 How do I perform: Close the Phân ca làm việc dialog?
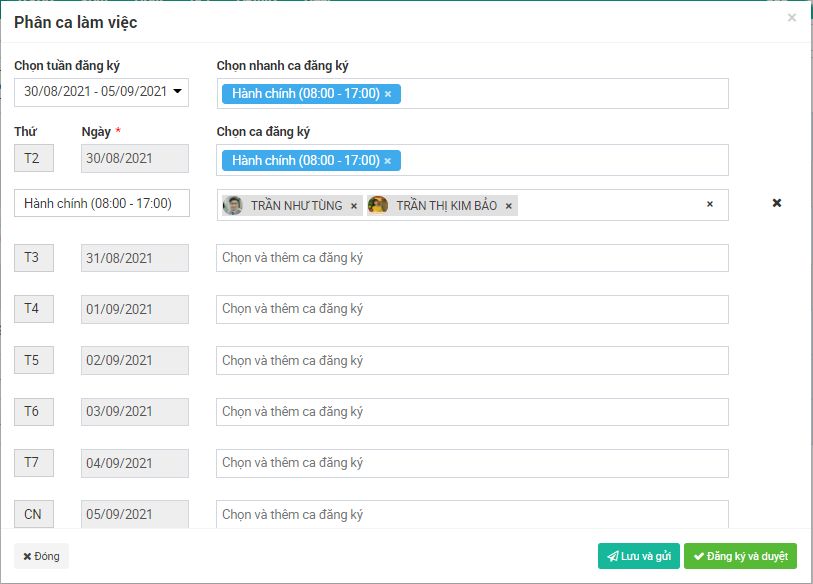coord(792,18)
